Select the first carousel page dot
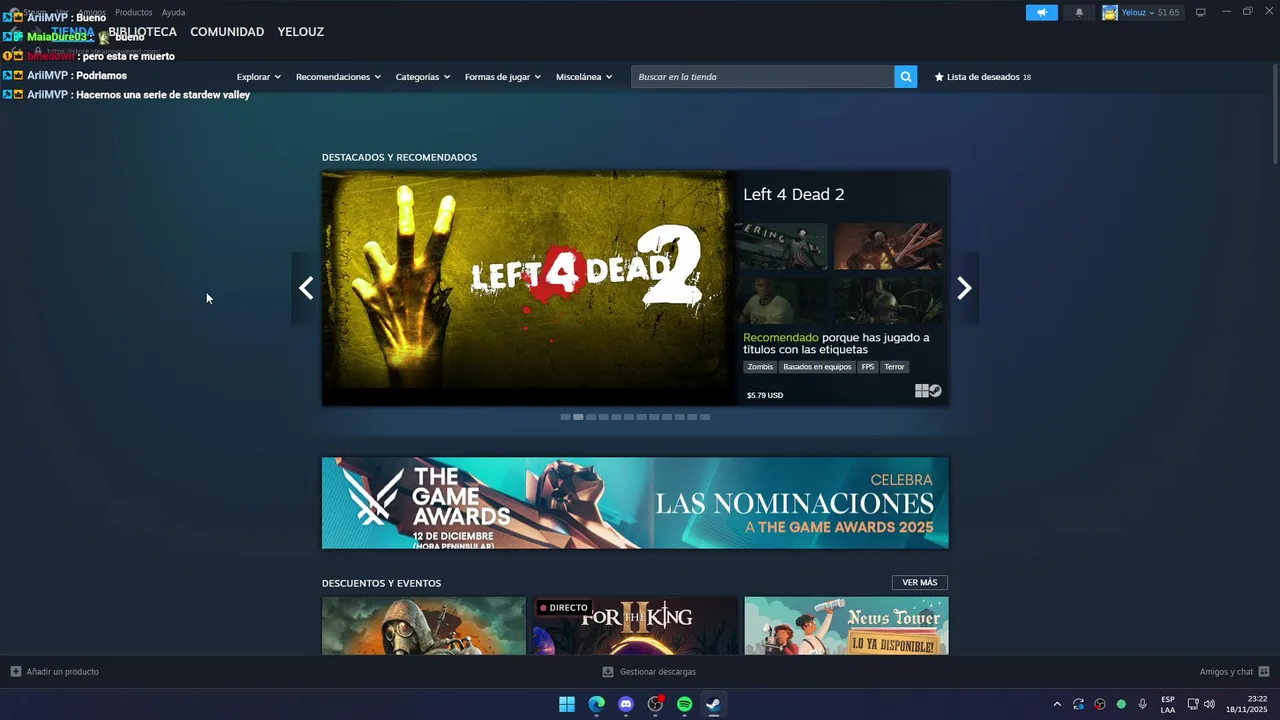 click(x=565, y=417)
